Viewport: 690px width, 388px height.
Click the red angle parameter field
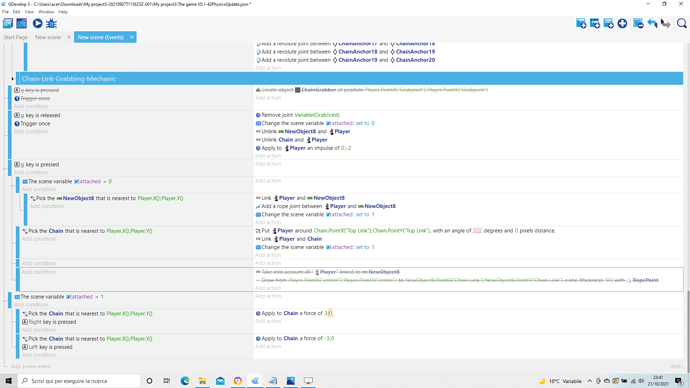[477, 231]
